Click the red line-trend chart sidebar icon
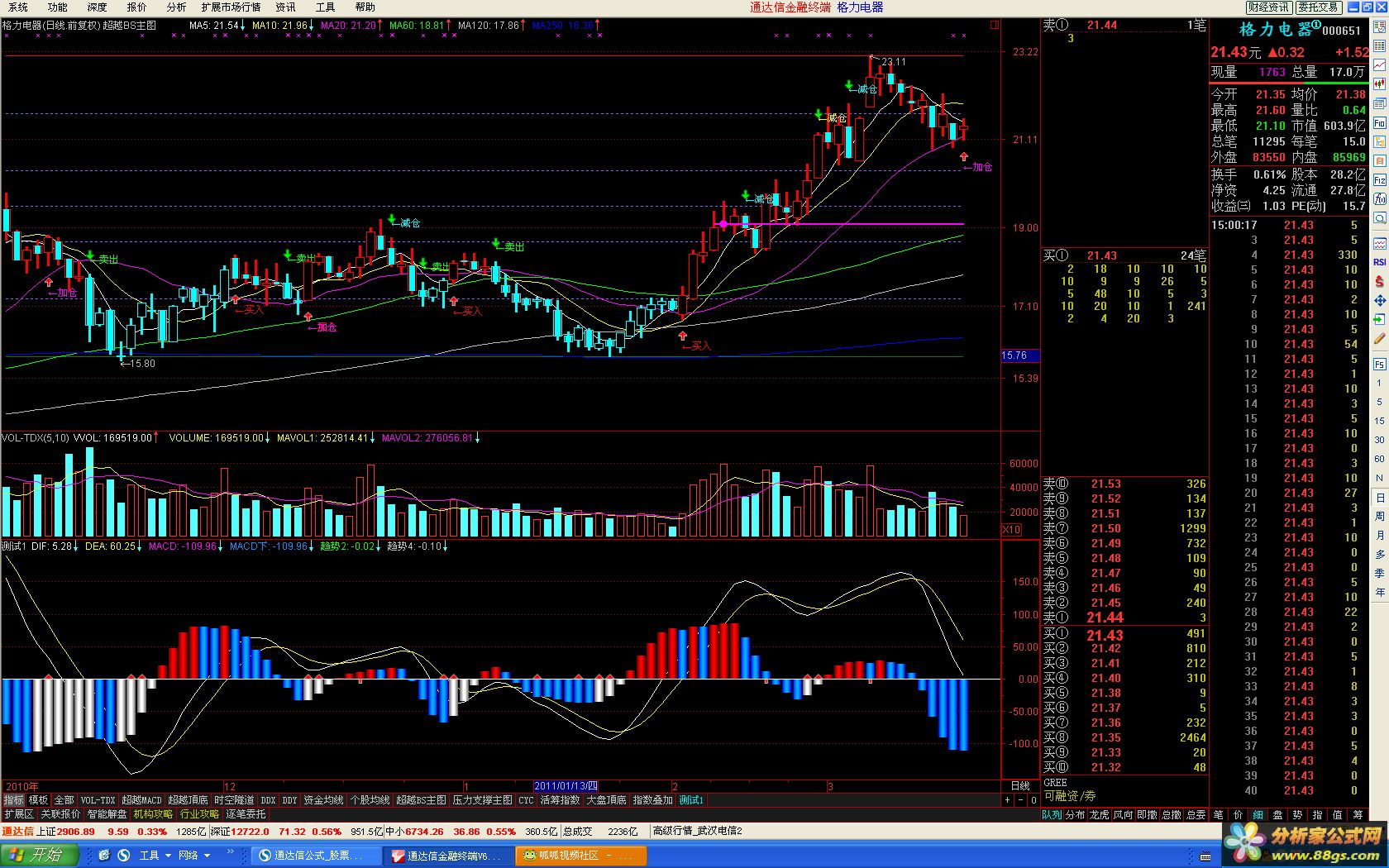 (x=1379, y=64)
